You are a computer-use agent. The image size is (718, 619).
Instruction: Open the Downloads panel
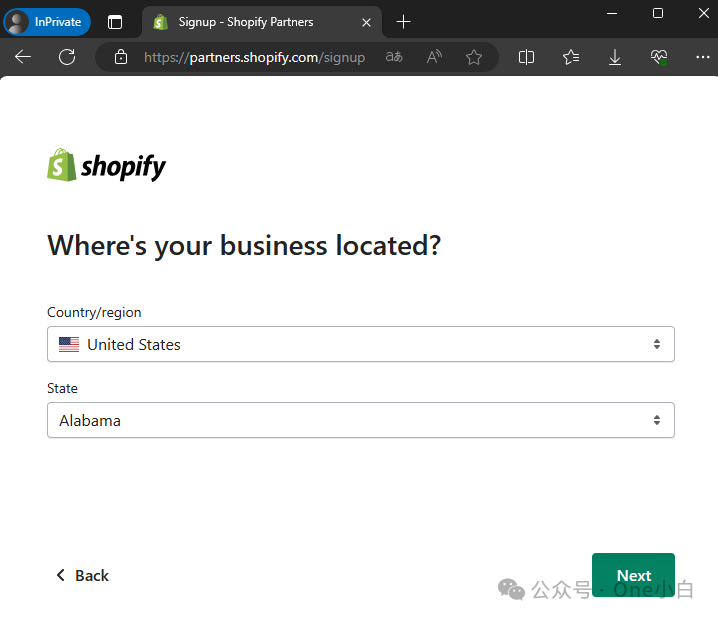615,57
